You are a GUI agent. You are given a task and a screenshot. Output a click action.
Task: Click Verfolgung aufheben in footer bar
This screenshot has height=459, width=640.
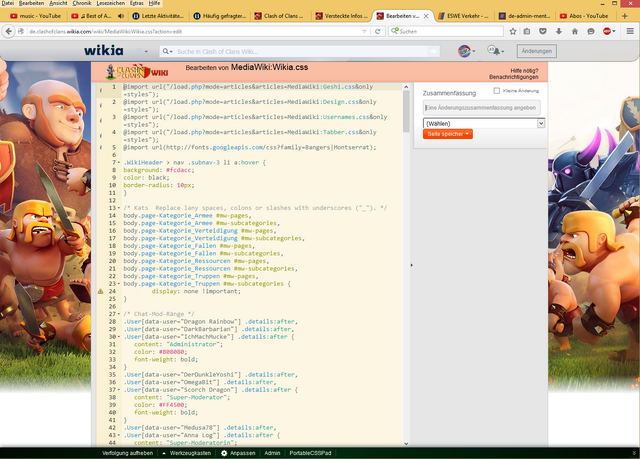pyautogui.click(x=127, y=453)
